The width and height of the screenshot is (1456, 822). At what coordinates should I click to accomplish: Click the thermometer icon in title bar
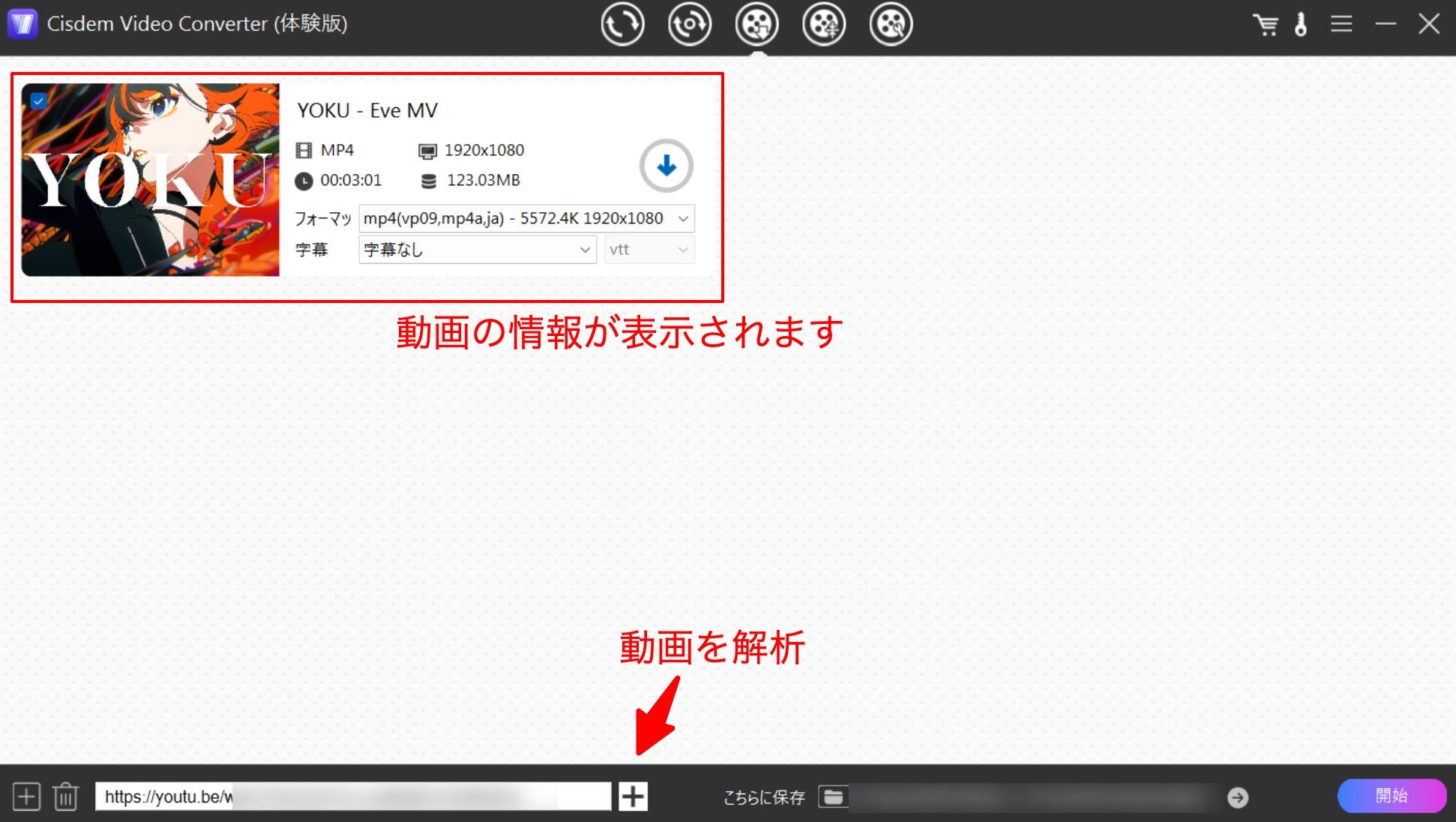[x=1301, y=25]
